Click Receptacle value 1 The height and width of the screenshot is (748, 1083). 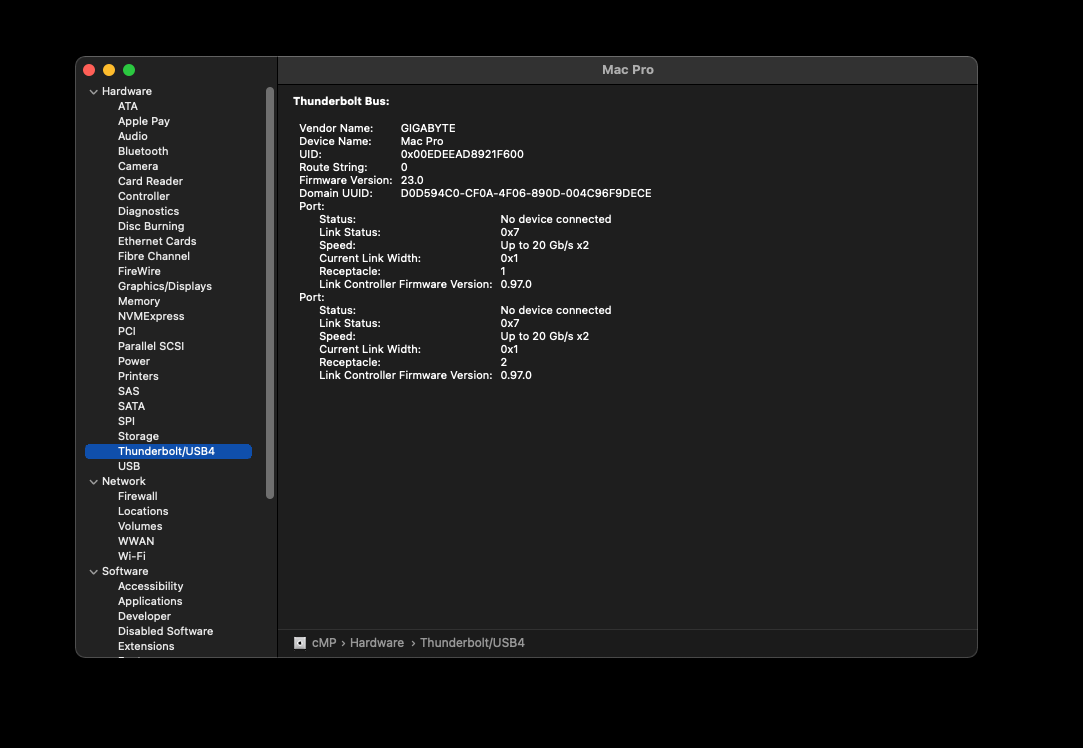pyautogui.click(x=503, y=271)
